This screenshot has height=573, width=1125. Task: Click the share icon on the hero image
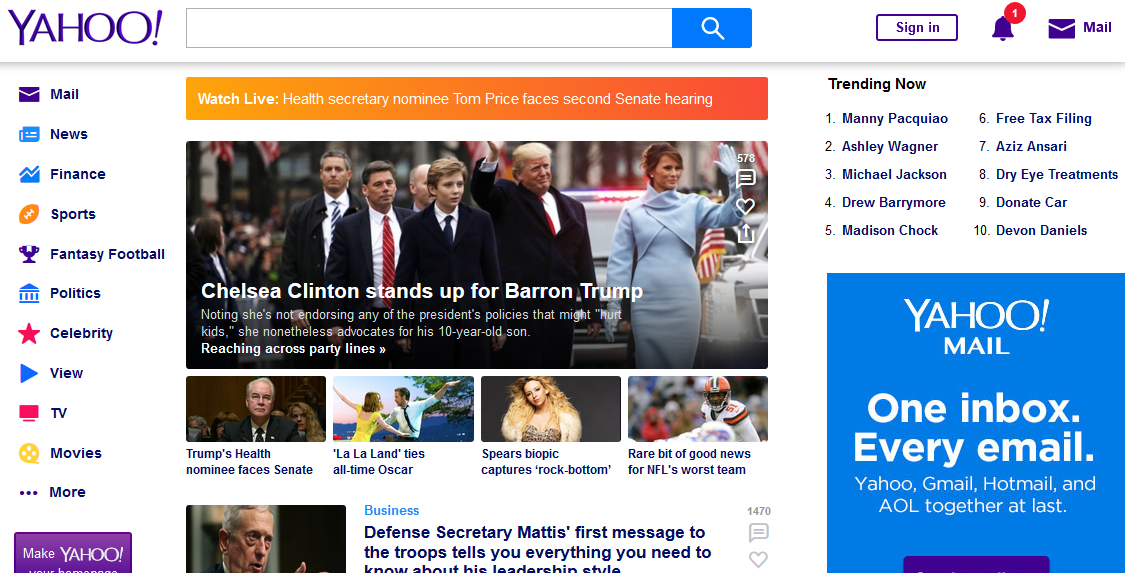tap(745, 234)
